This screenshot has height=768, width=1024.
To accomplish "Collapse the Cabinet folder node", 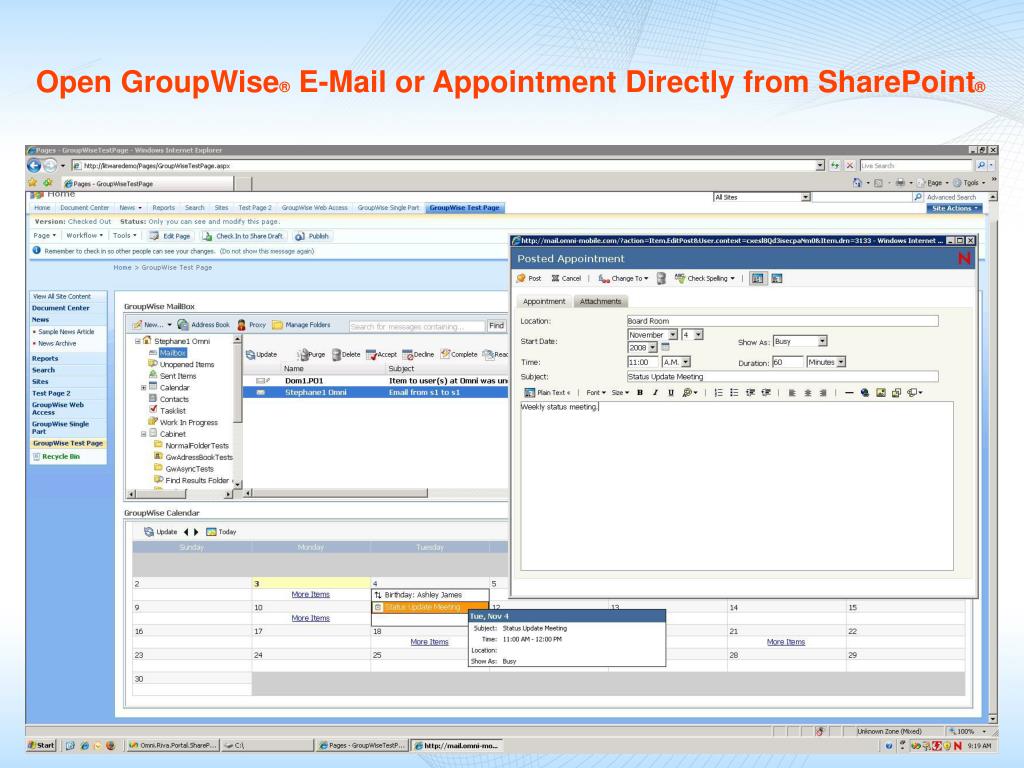I will (144, 434).
